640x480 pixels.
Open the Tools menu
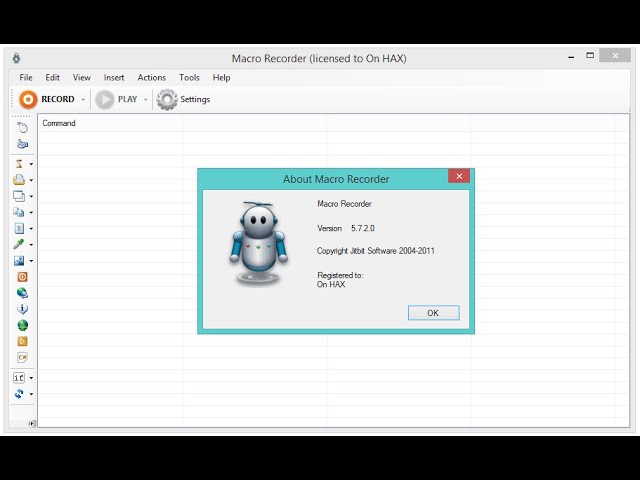[x=189, y=77]
